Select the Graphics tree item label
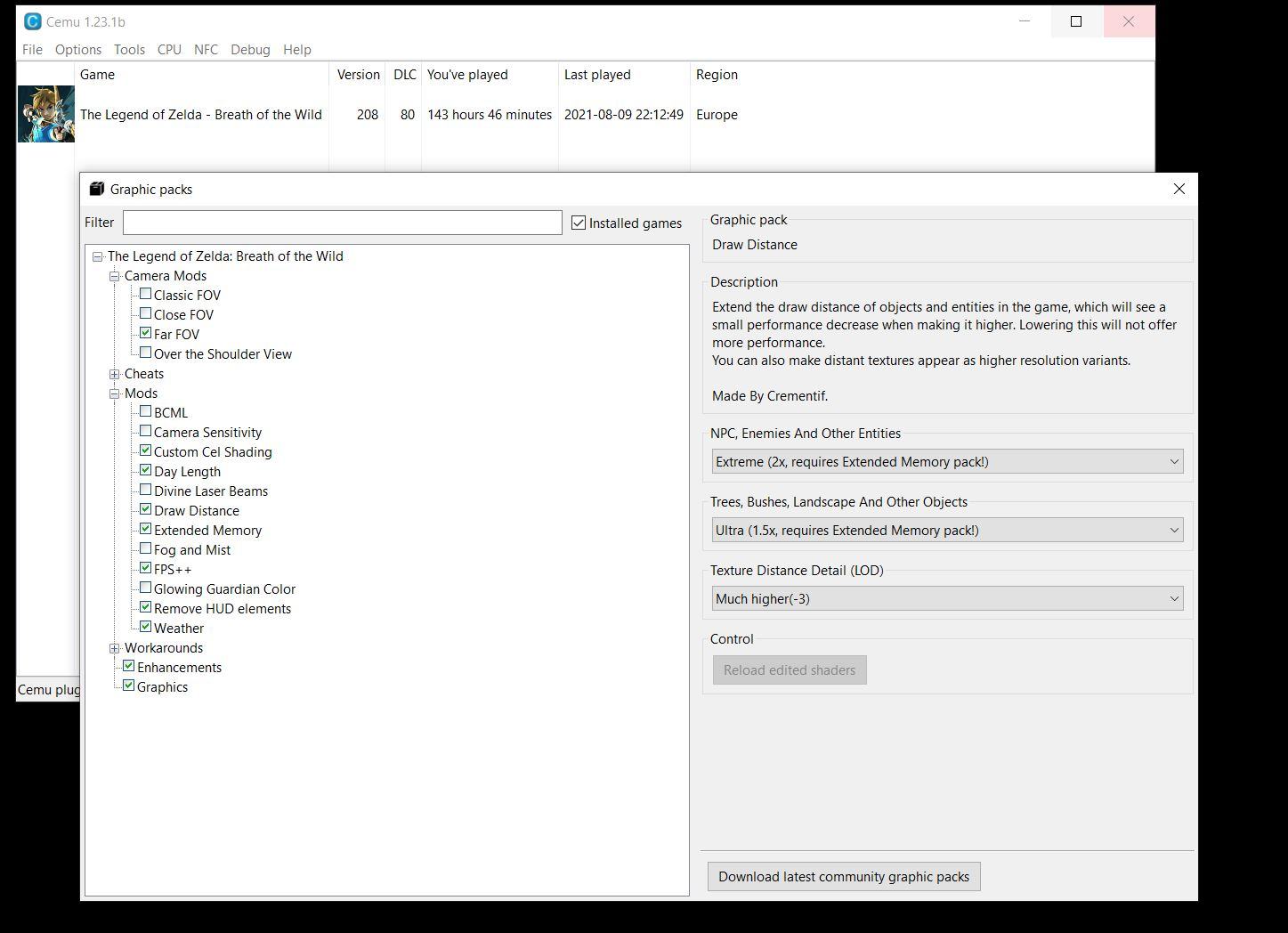 coord(162,687)
